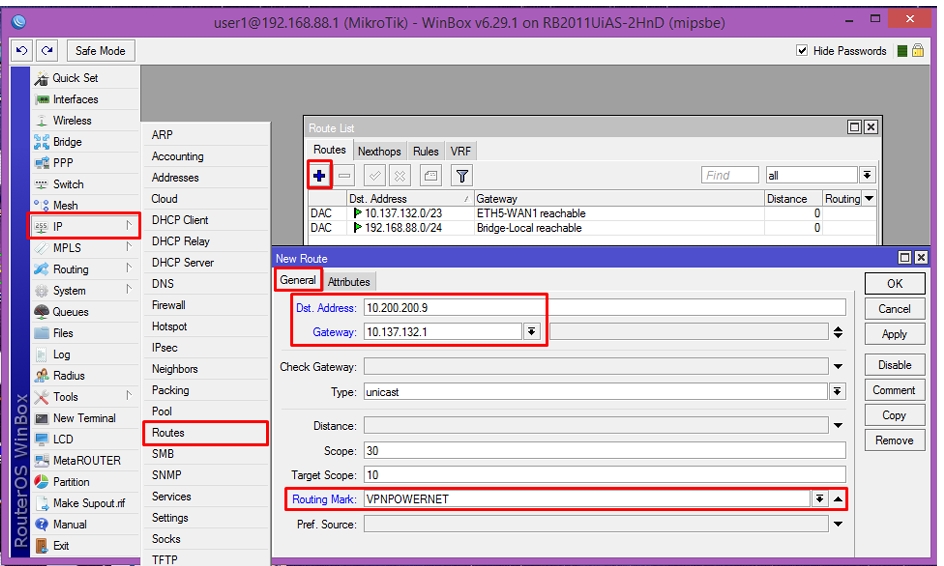The height and width of the screenshot is (566, 944).
Task: Switch to the Rules tab
Action: pos(426,151)
